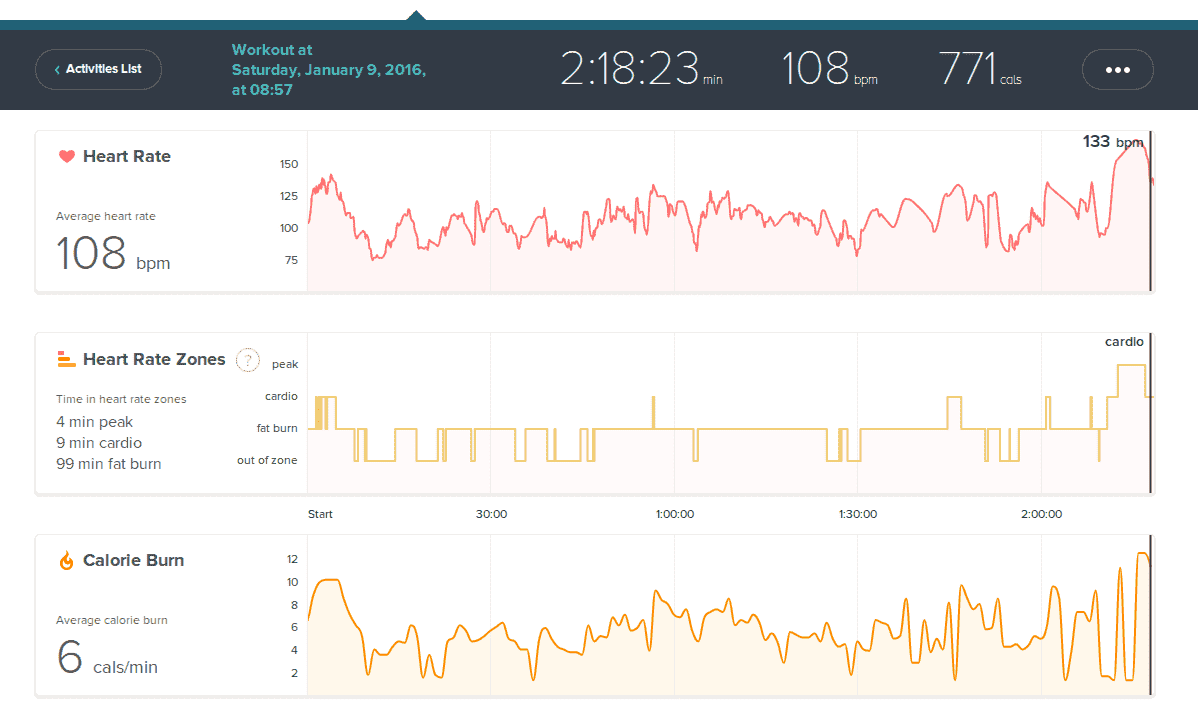Click the flame icon beside Calorie Burn
Image resolution: width=1198 pixels, height=725 pixels.
(x=67, y=561)
